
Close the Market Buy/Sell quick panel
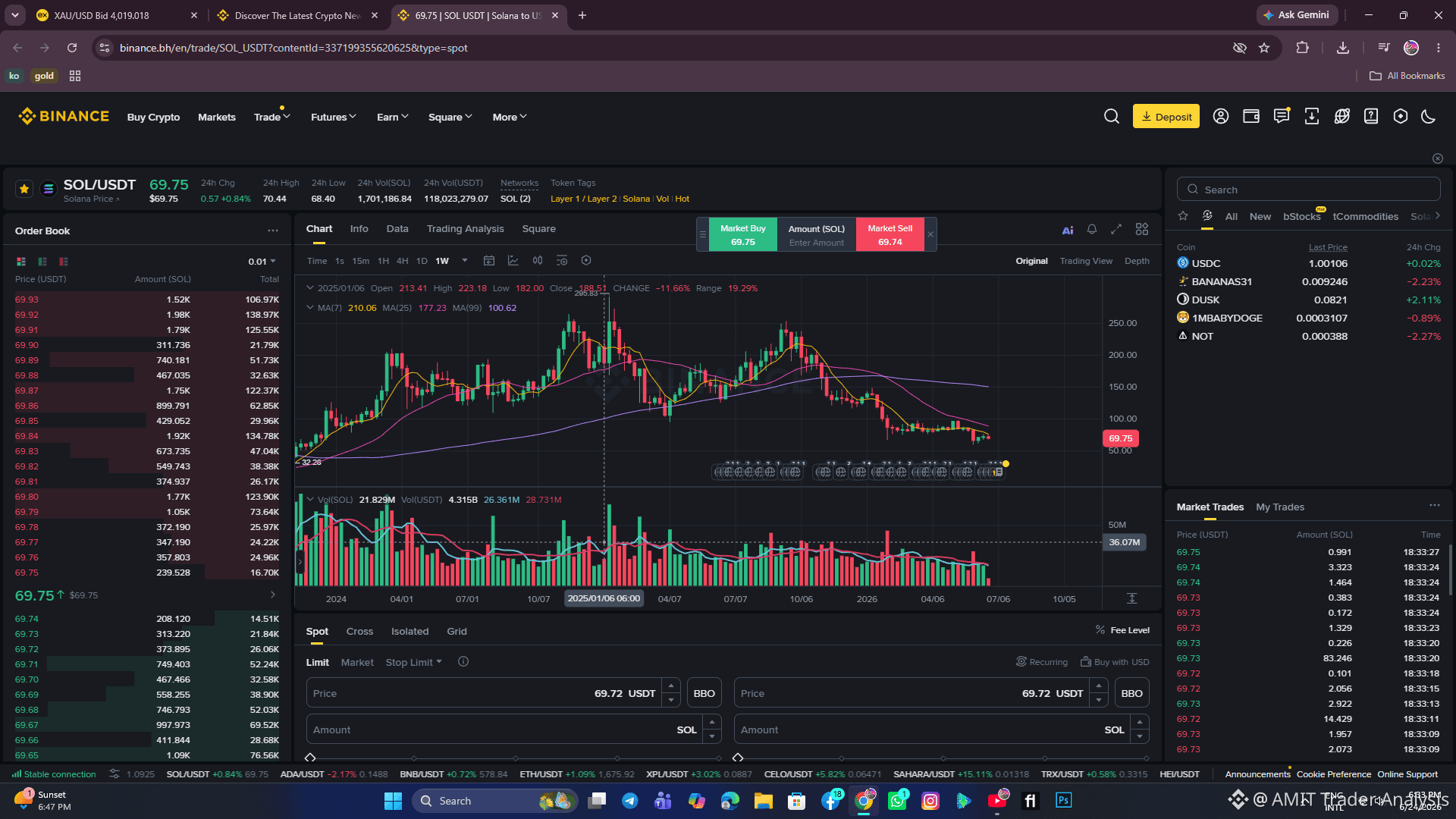point(930,235)
